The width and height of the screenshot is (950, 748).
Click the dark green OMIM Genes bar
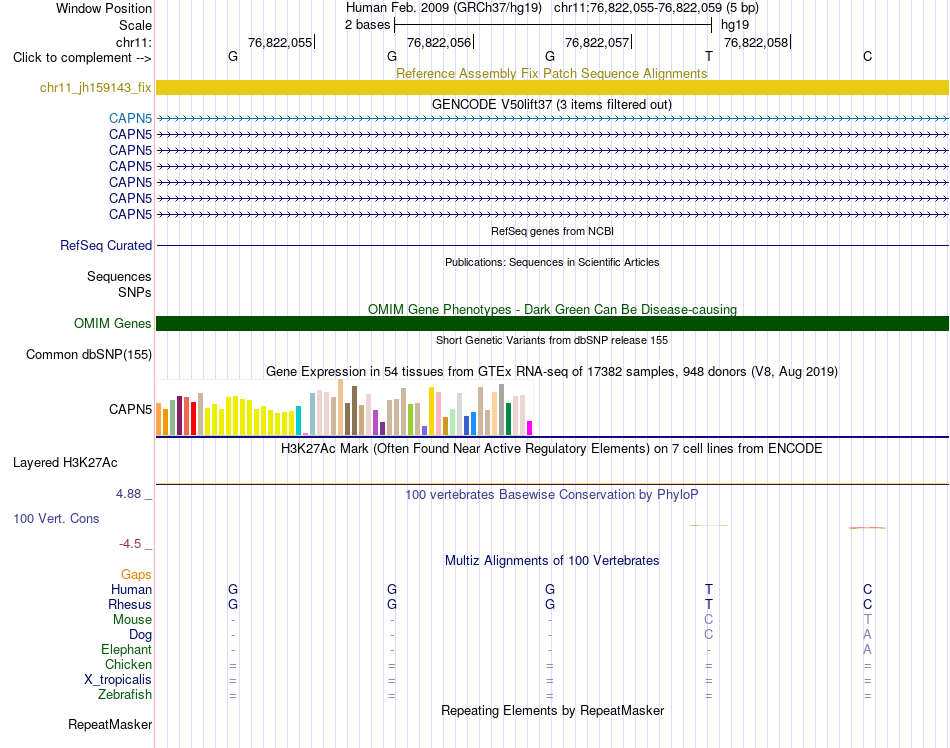point(552,323)
